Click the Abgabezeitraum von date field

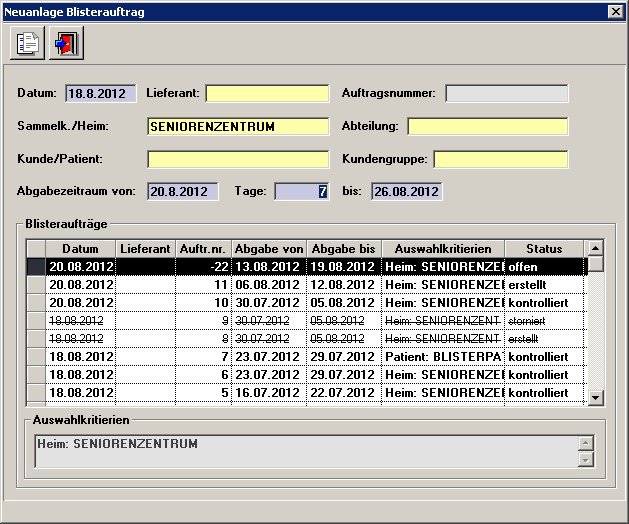click(182, 191)
